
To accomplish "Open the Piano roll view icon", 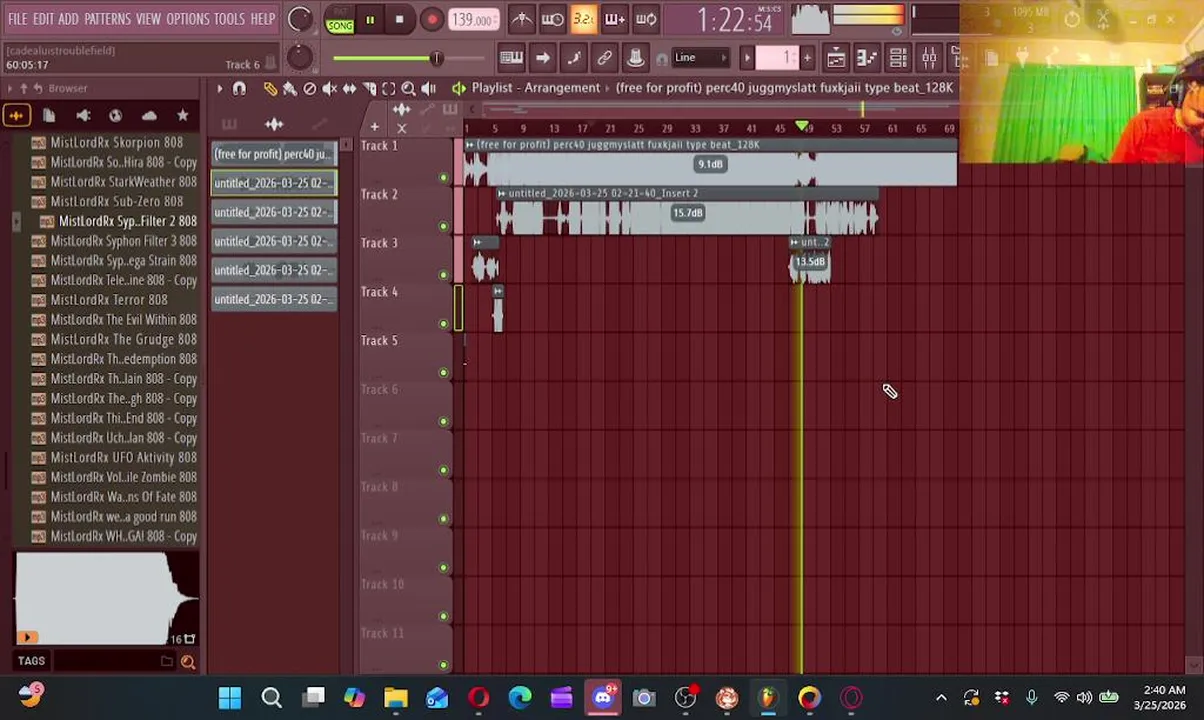I will (867, 57).
